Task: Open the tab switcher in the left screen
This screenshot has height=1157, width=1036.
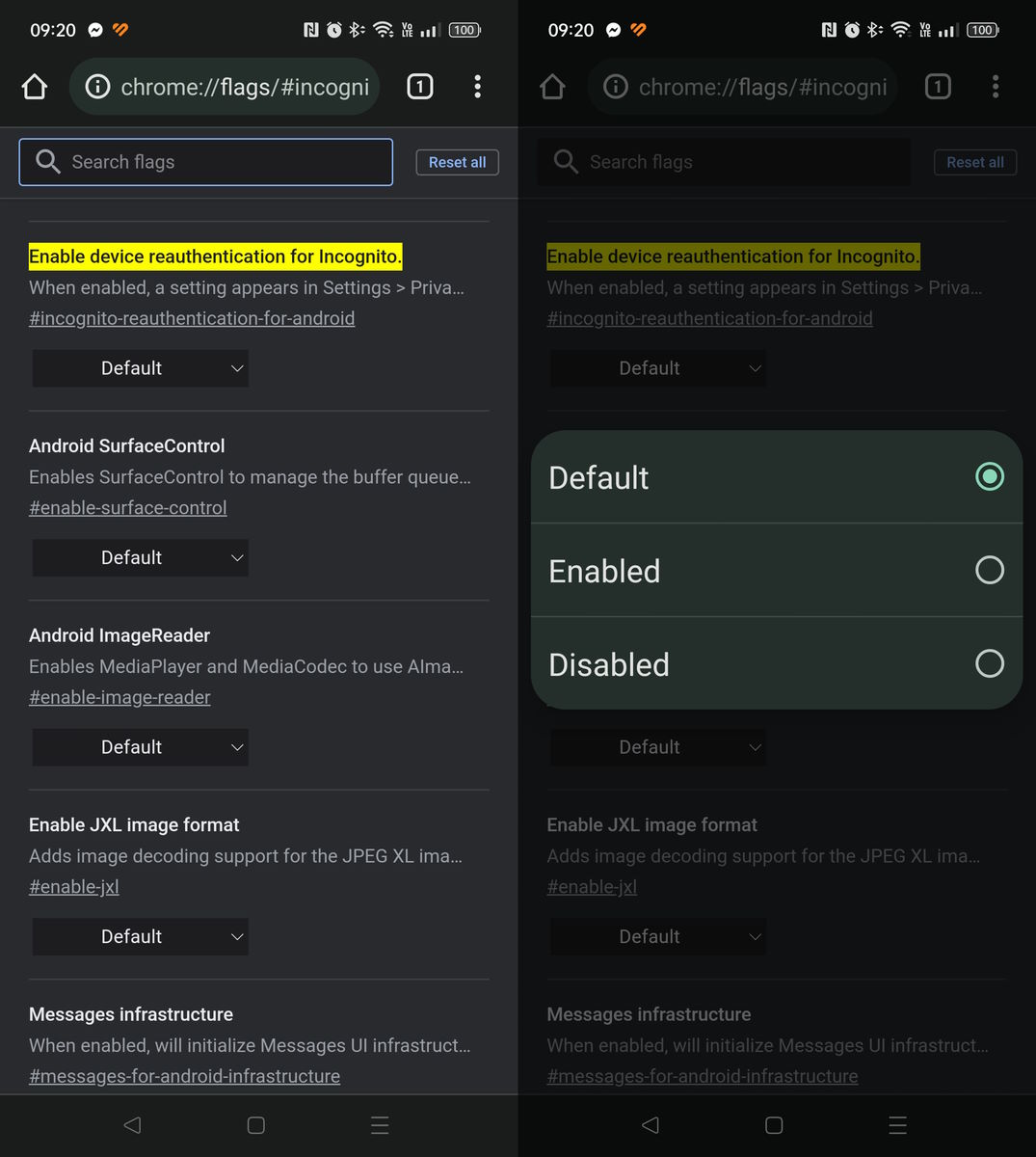Action: [419, 87]
